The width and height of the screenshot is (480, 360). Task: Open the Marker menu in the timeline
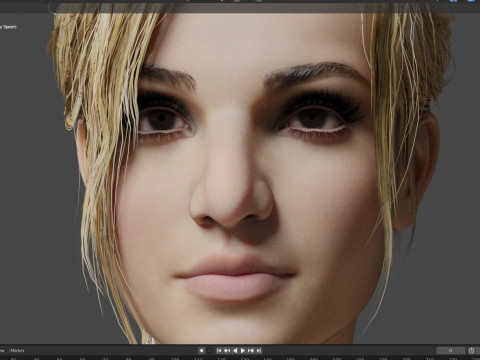tap(17, 350)
